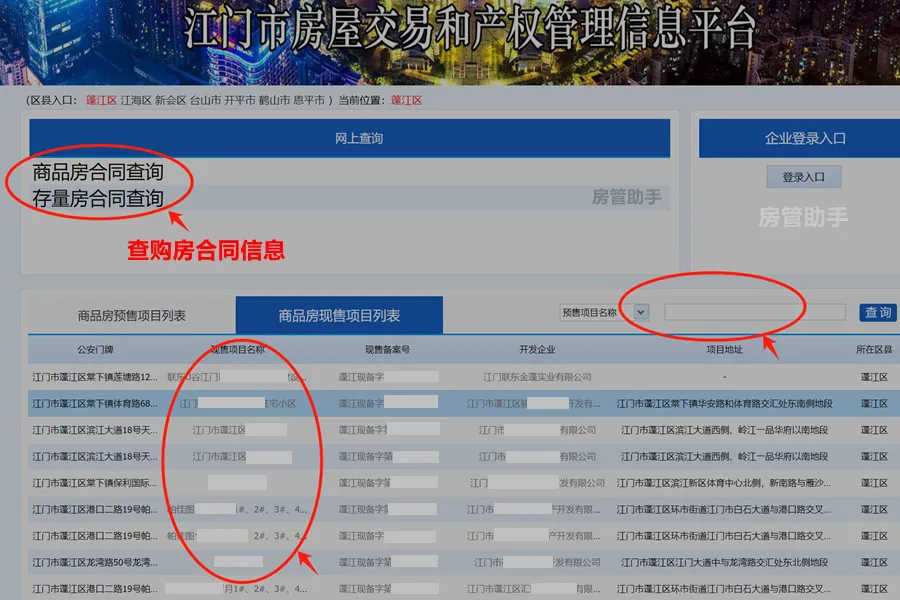The image size is (900, 600).
Task: Open the highlighted 体育路68 project row
Action: (x=95, y=403)
